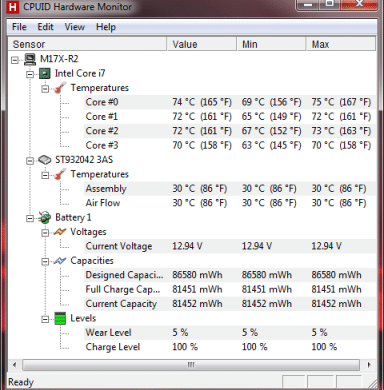Click the 86580 mWh Value cell

(197, 275)
